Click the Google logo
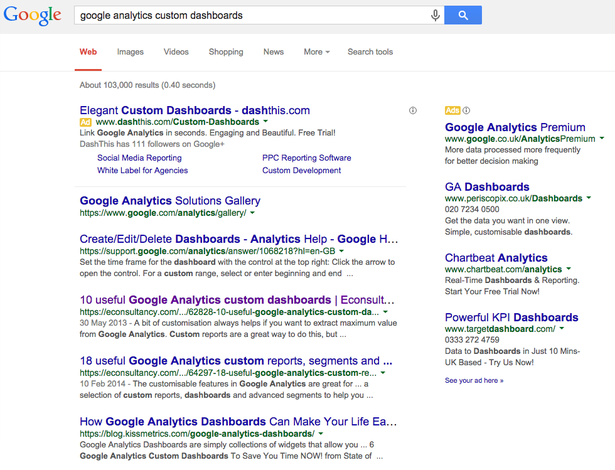 (32, 16)
